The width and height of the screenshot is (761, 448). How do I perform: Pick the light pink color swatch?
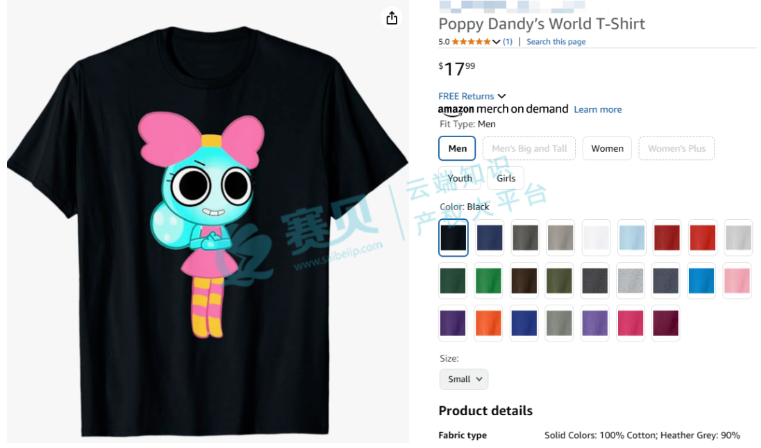[737, 281]
